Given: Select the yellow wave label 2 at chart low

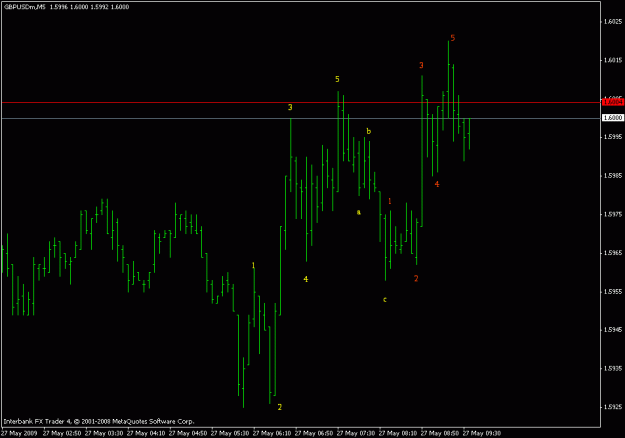Looking at the screenshot, I should point(279,407).
